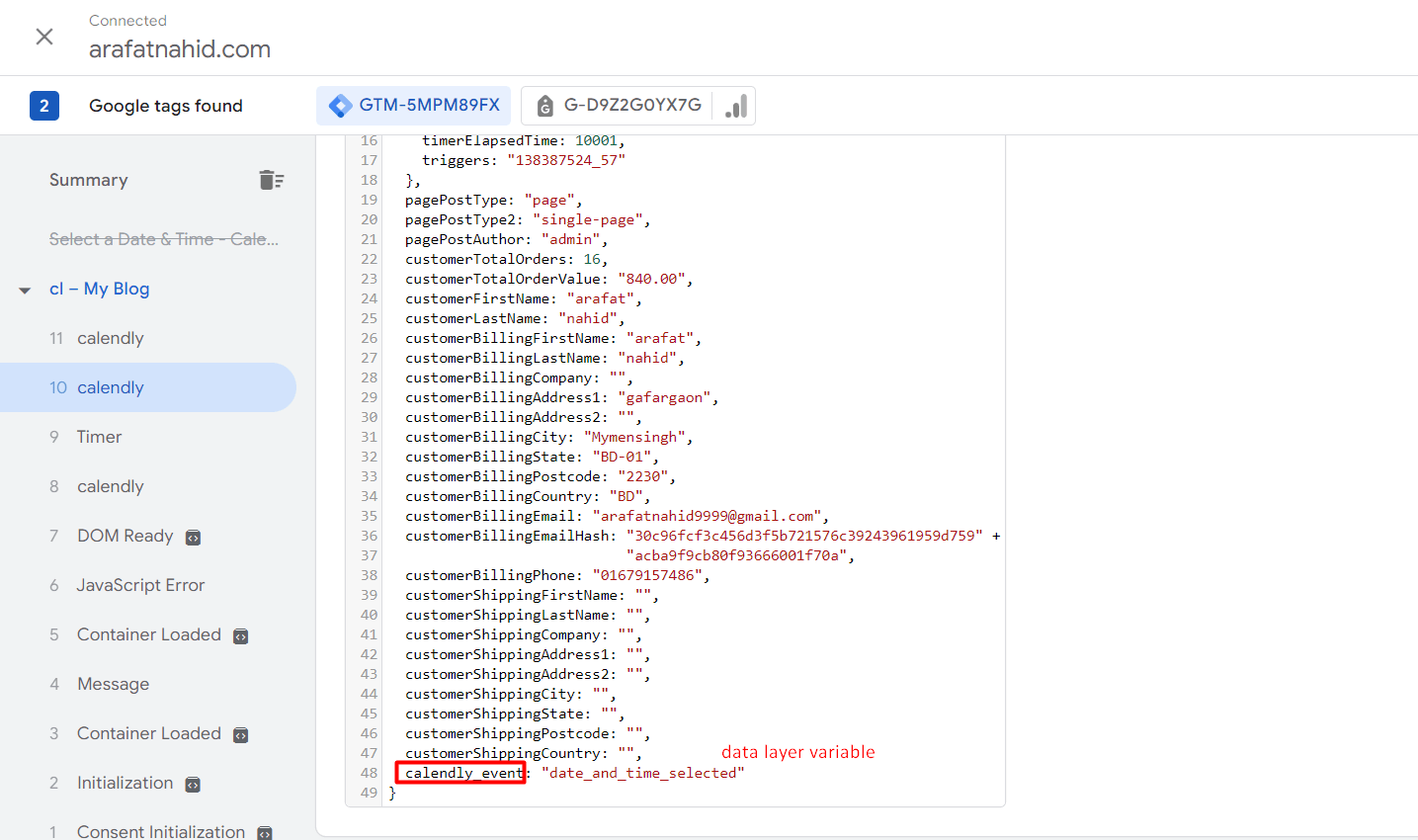Click the calendly_event key on line 48
1418x840 pixels.
(464, 773)
